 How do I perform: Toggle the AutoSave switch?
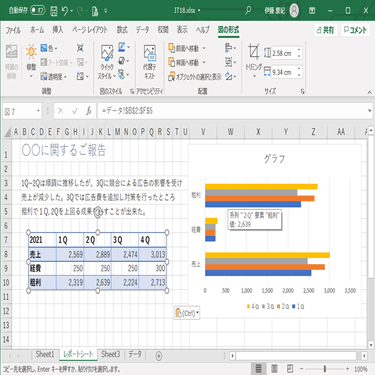38,11
